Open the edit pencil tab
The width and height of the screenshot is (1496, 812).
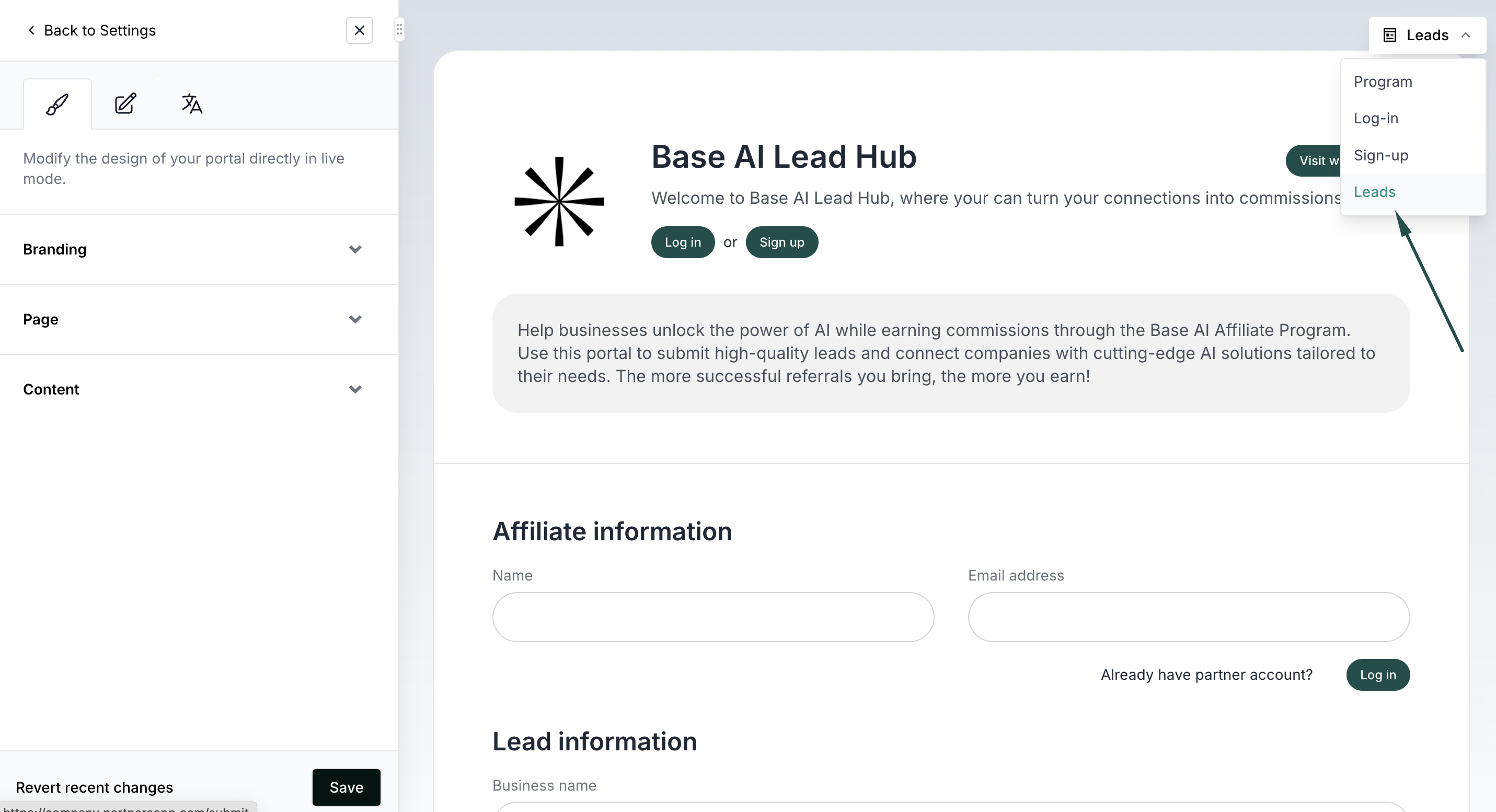(125, 104)
